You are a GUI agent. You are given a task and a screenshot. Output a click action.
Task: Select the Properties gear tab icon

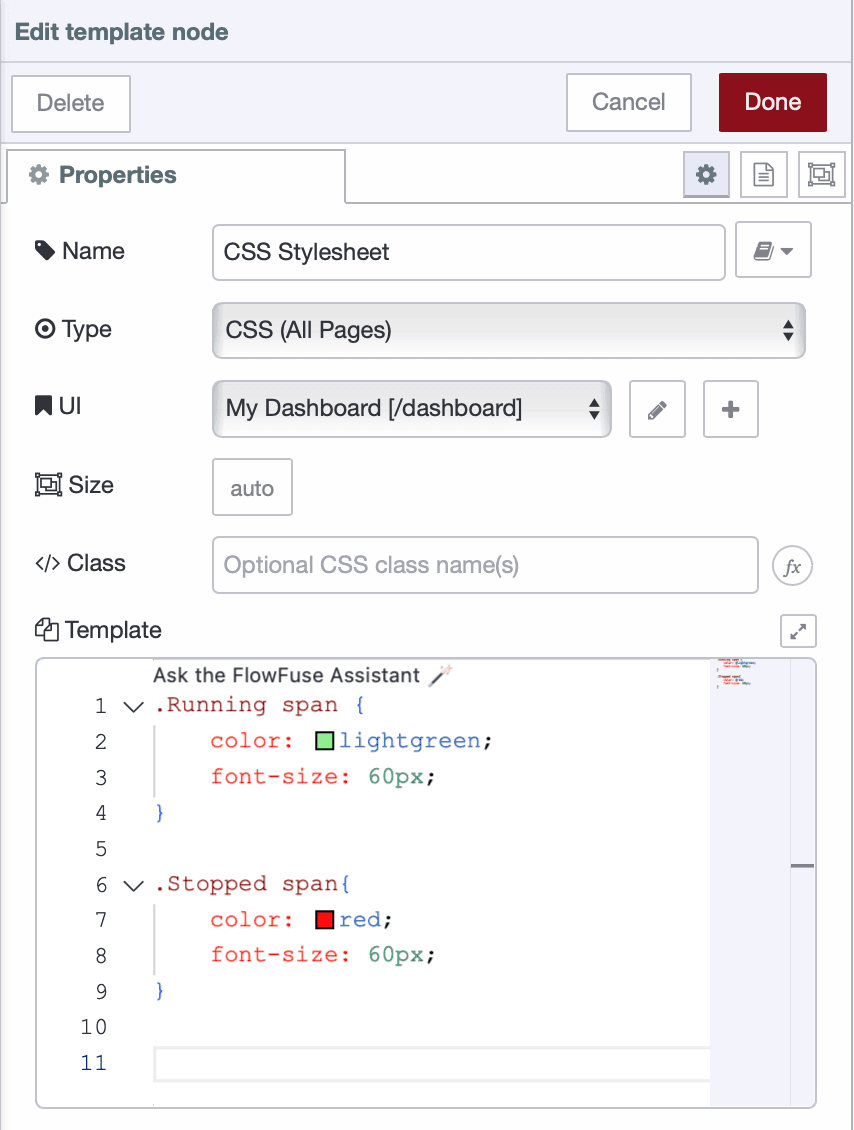[706, 174]
